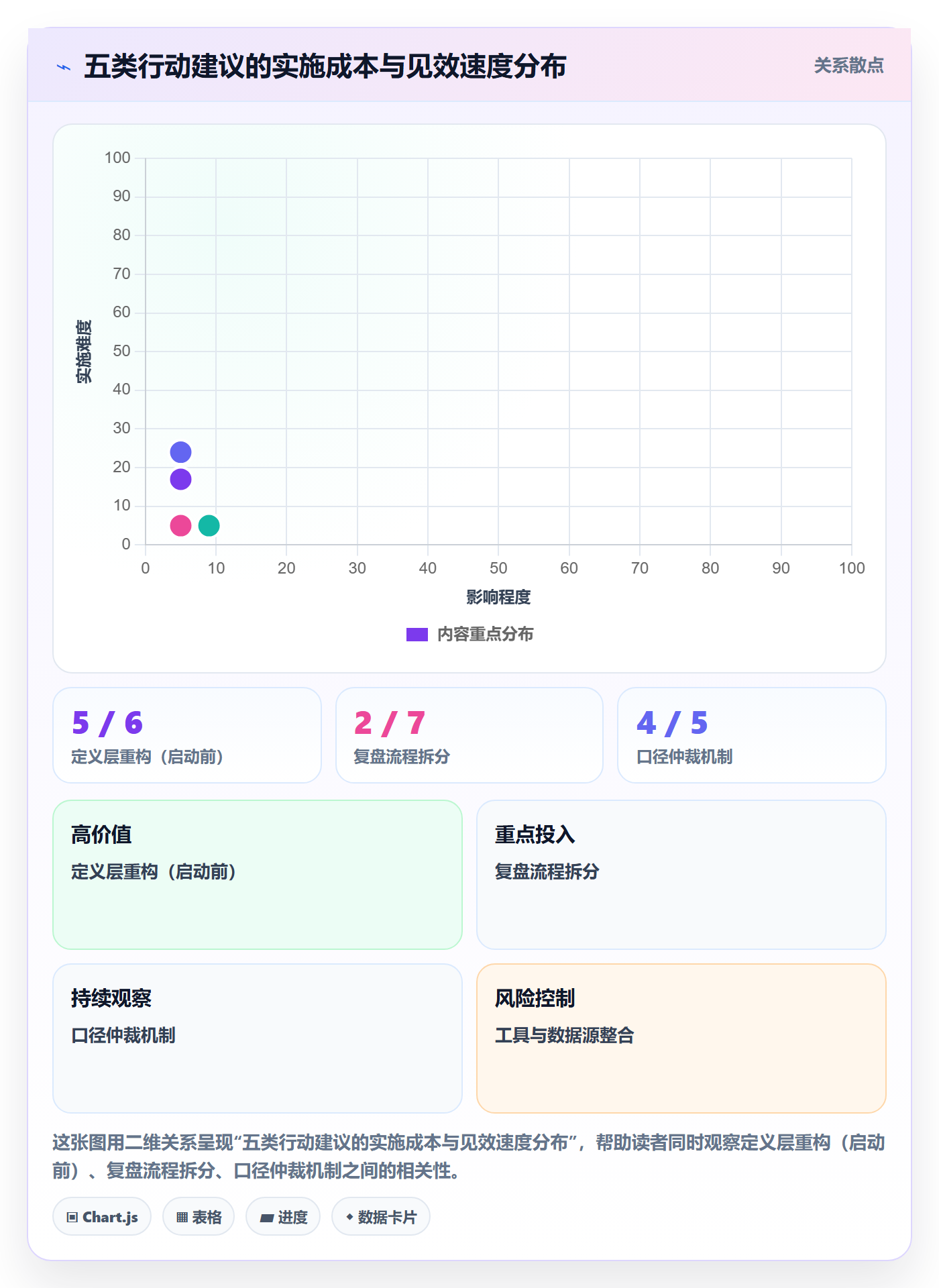939x1288 pixels.
Task: Click the 内容重点分布 legend label
Action: click(x=485, y=635)
